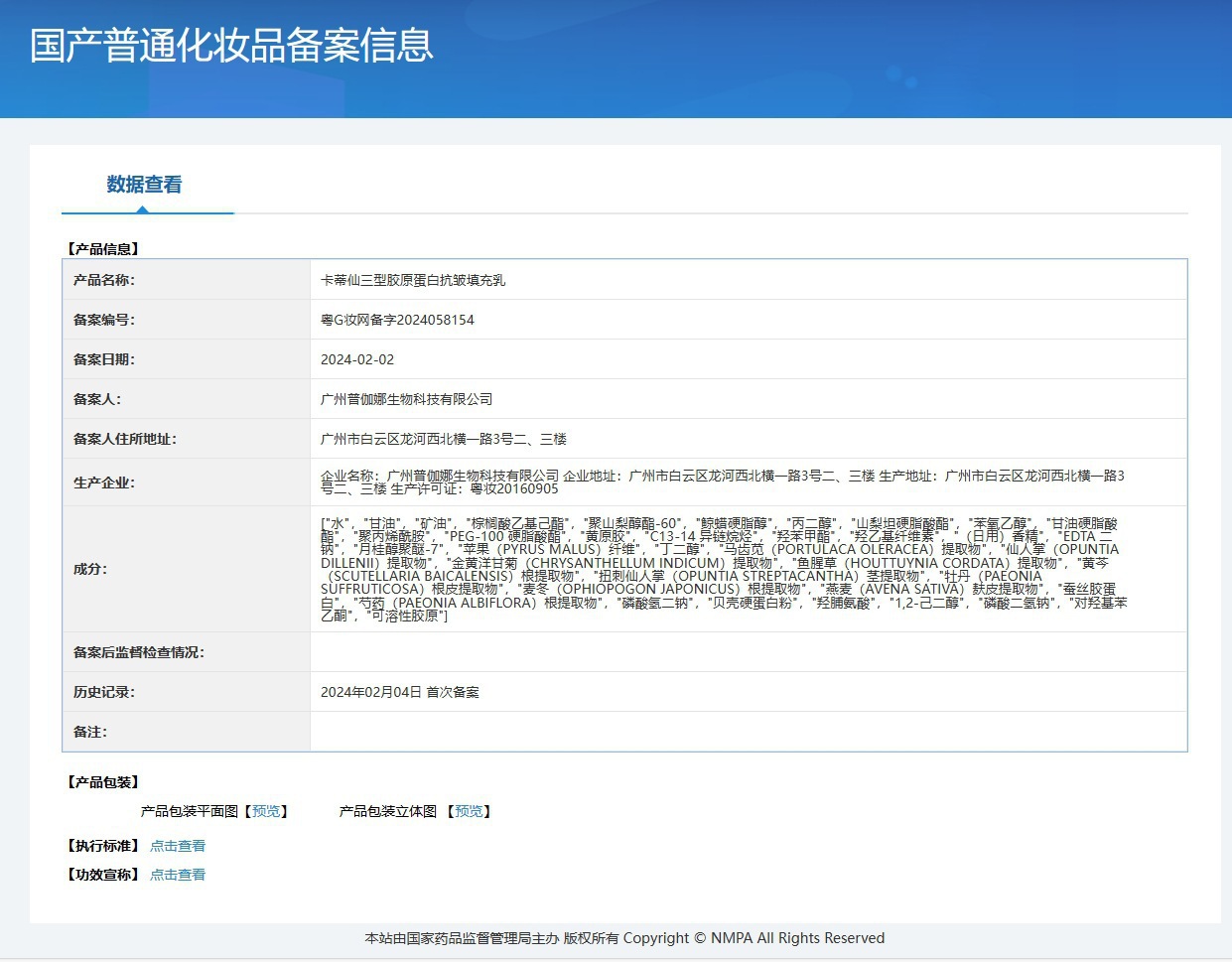
Task: Click the 【产品信息】 section heading
Action: coord(103,249)
